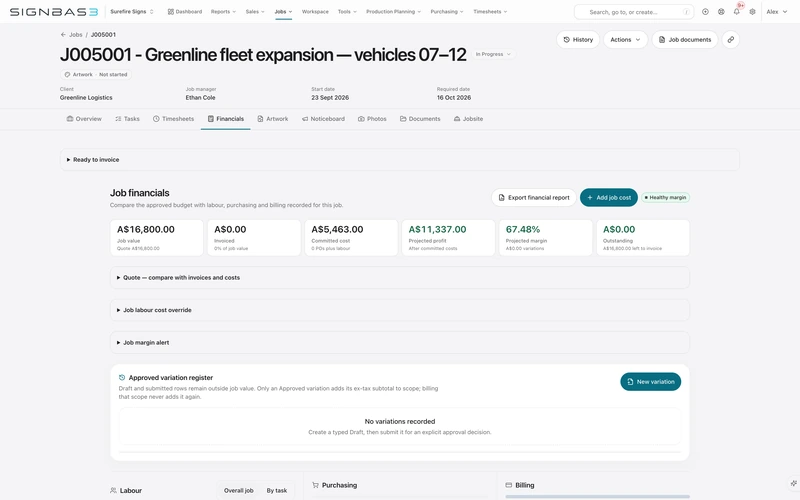Open the Purchasing top navigation menu

coord(447,12)
